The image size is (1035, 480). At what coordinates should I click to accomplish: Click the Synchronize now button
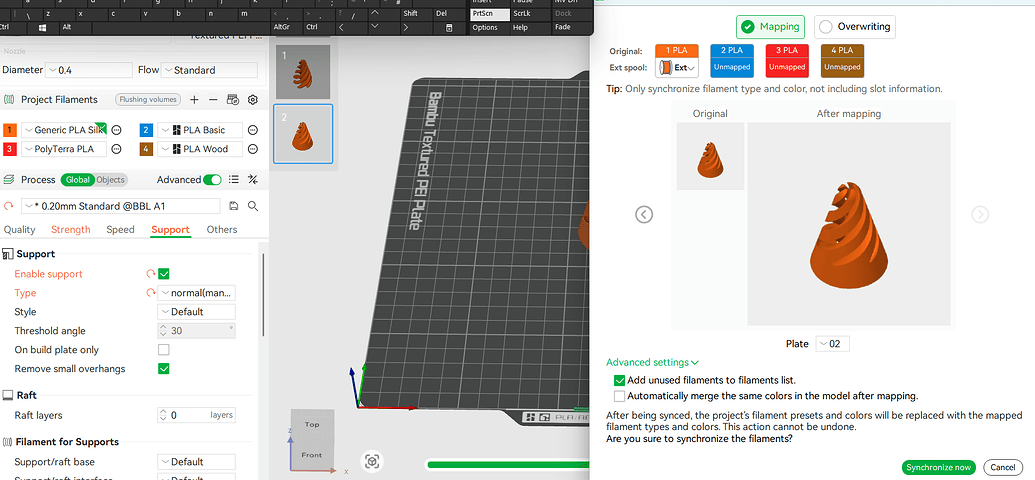coord(939,467)
